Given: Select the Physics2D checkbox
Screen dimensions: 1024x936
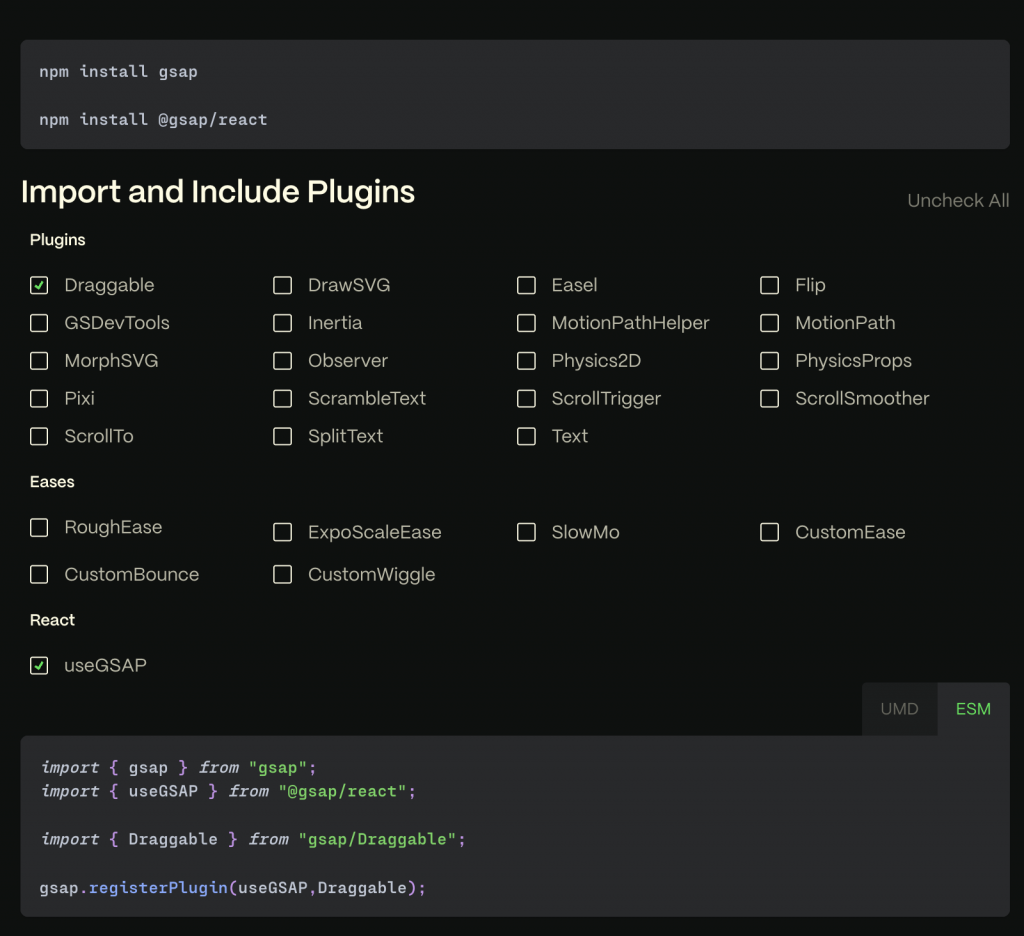Looking at the screenshot, I should click(x=526, y=361).
